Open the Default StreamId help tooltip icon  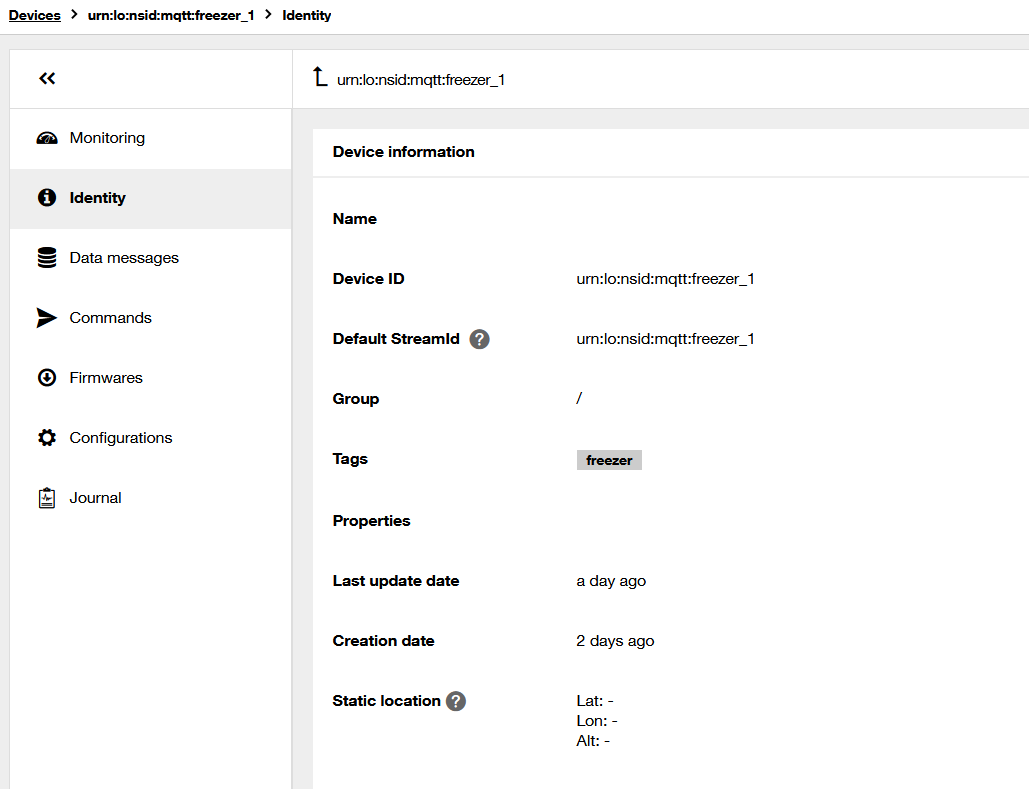(x=479, y=339)
